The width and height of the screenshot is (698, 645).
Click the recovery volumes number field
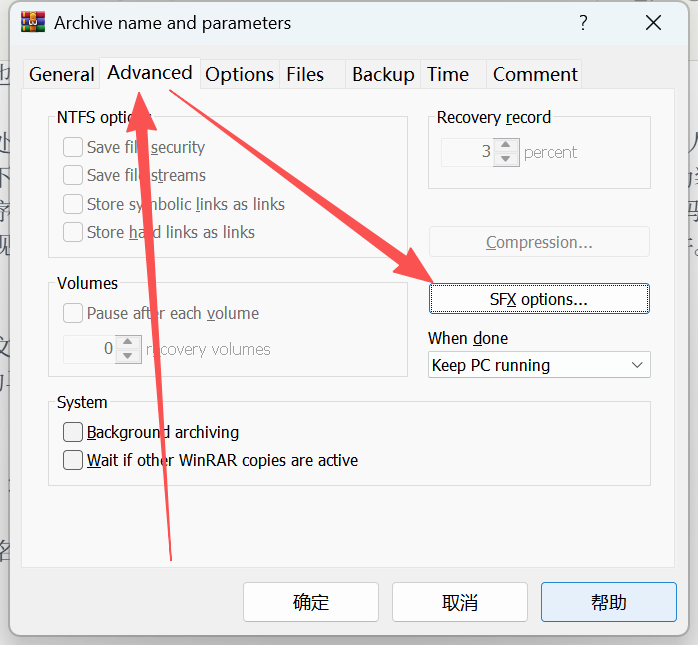click(x=90, y=350)
